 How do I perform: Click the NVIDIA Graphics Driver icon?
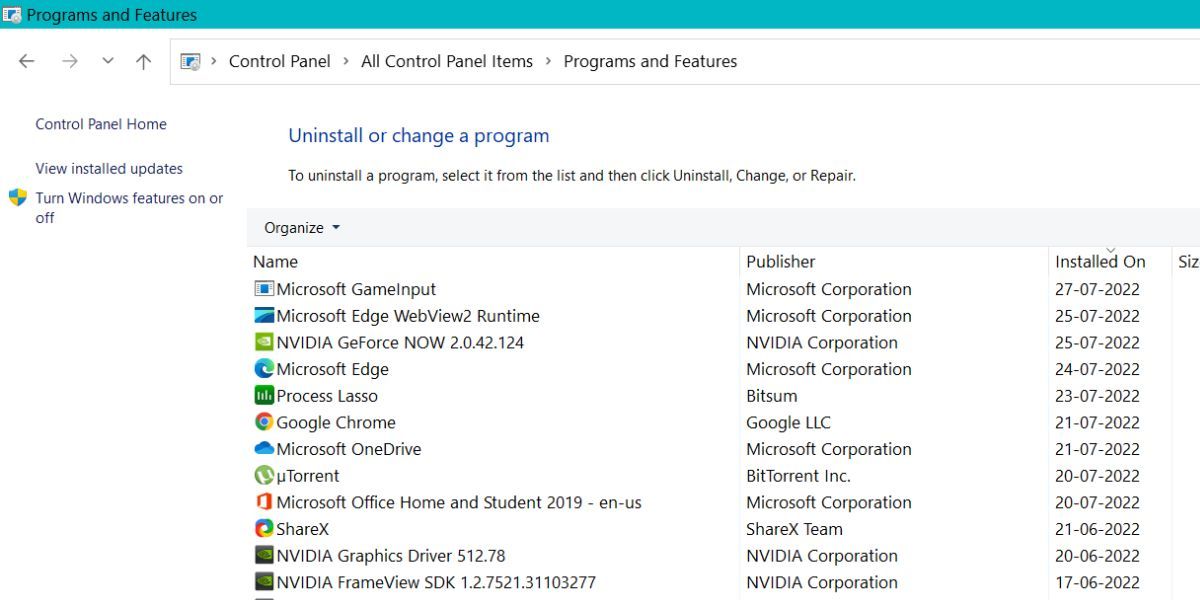point(264,556)
